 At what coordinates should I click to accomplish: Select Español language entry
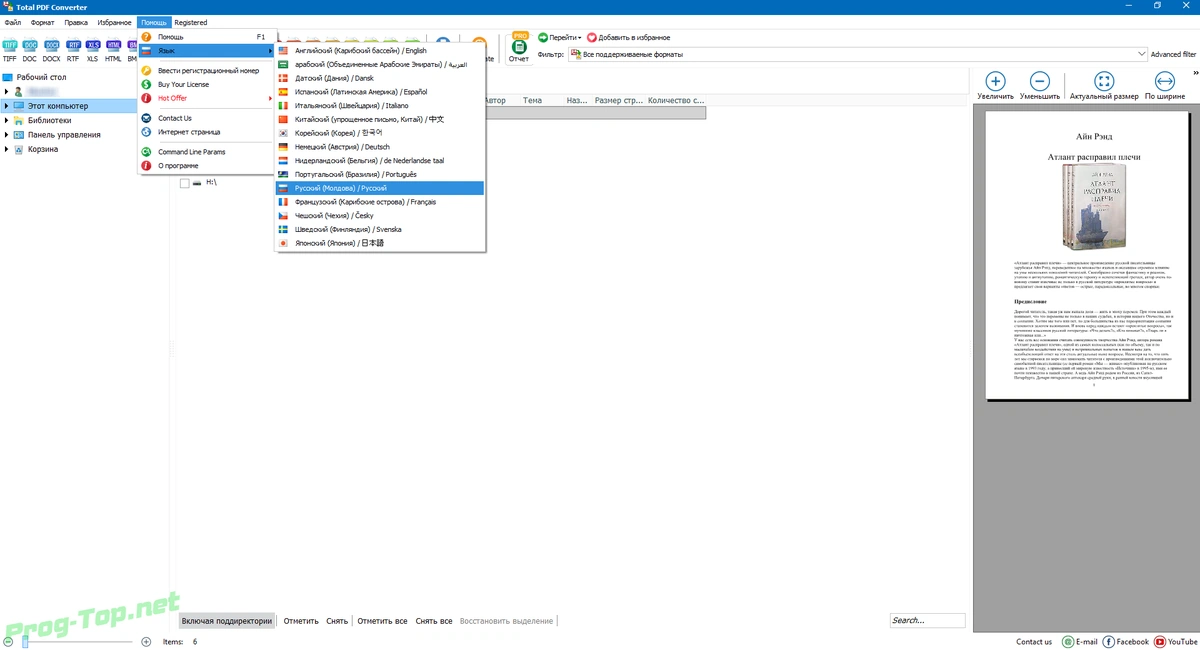tap(380, 92)
